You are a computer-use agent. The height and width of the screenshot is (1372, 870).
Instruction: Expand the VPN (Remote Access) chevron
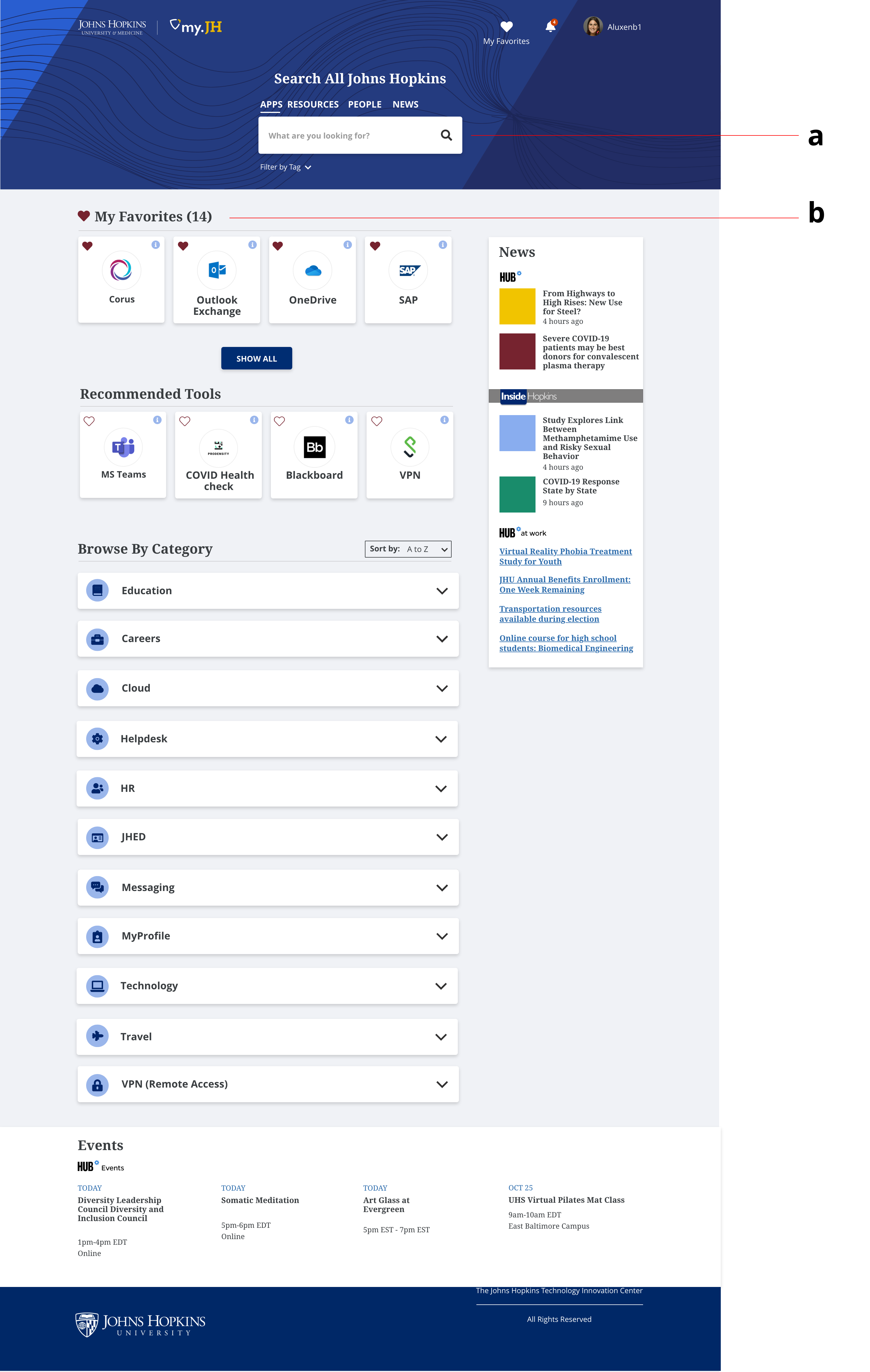coord(441,1084)
